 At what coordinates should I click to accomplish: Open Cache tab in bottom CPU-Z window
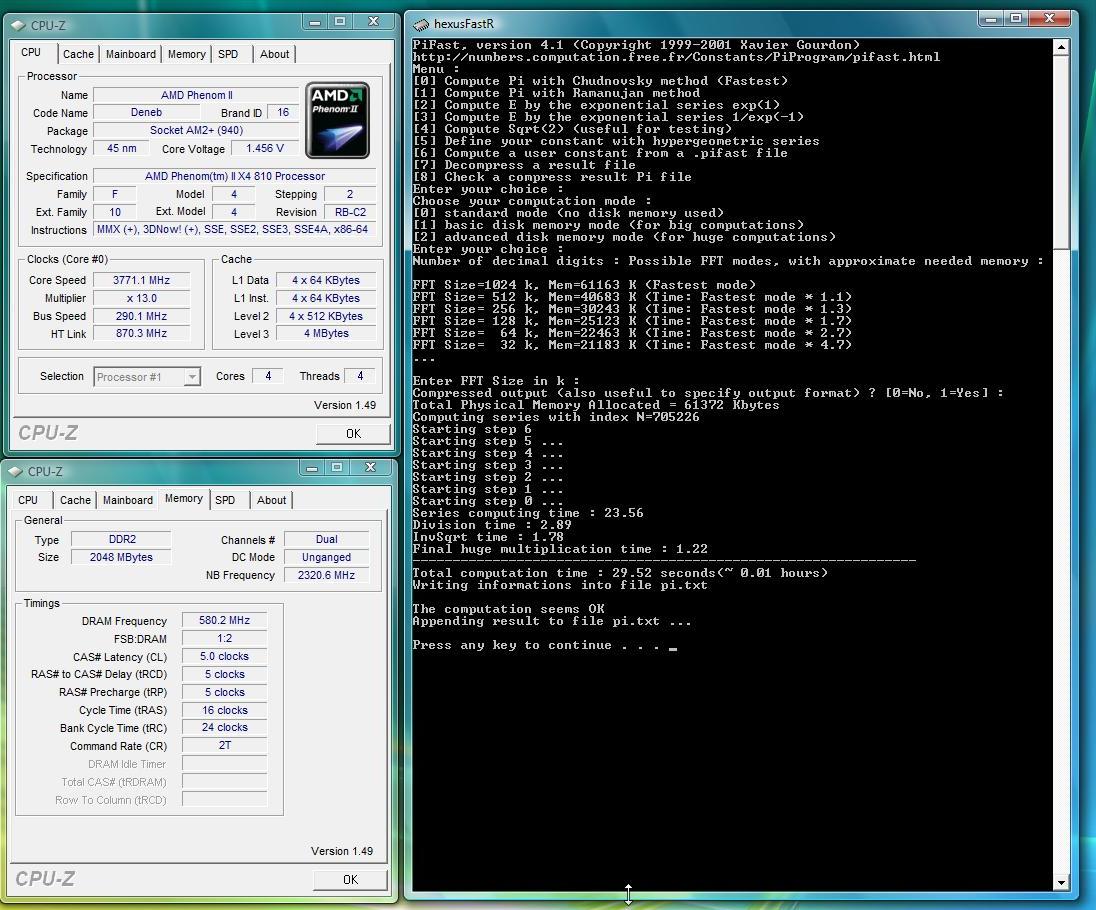(x=75, y=500)
